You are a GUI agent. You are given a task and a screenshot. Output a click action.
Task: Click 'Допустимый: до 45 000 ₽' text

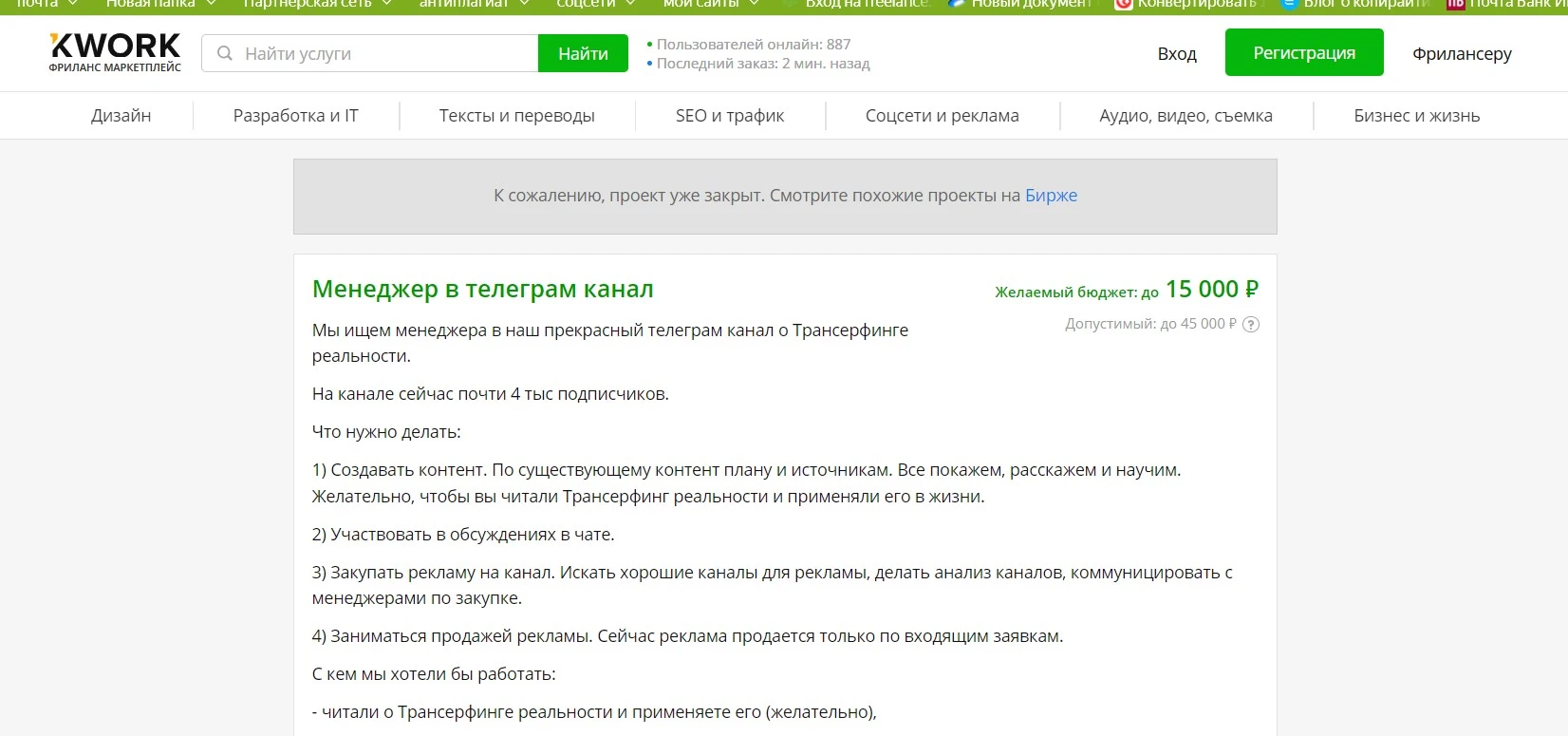[x=1150, y=324]
